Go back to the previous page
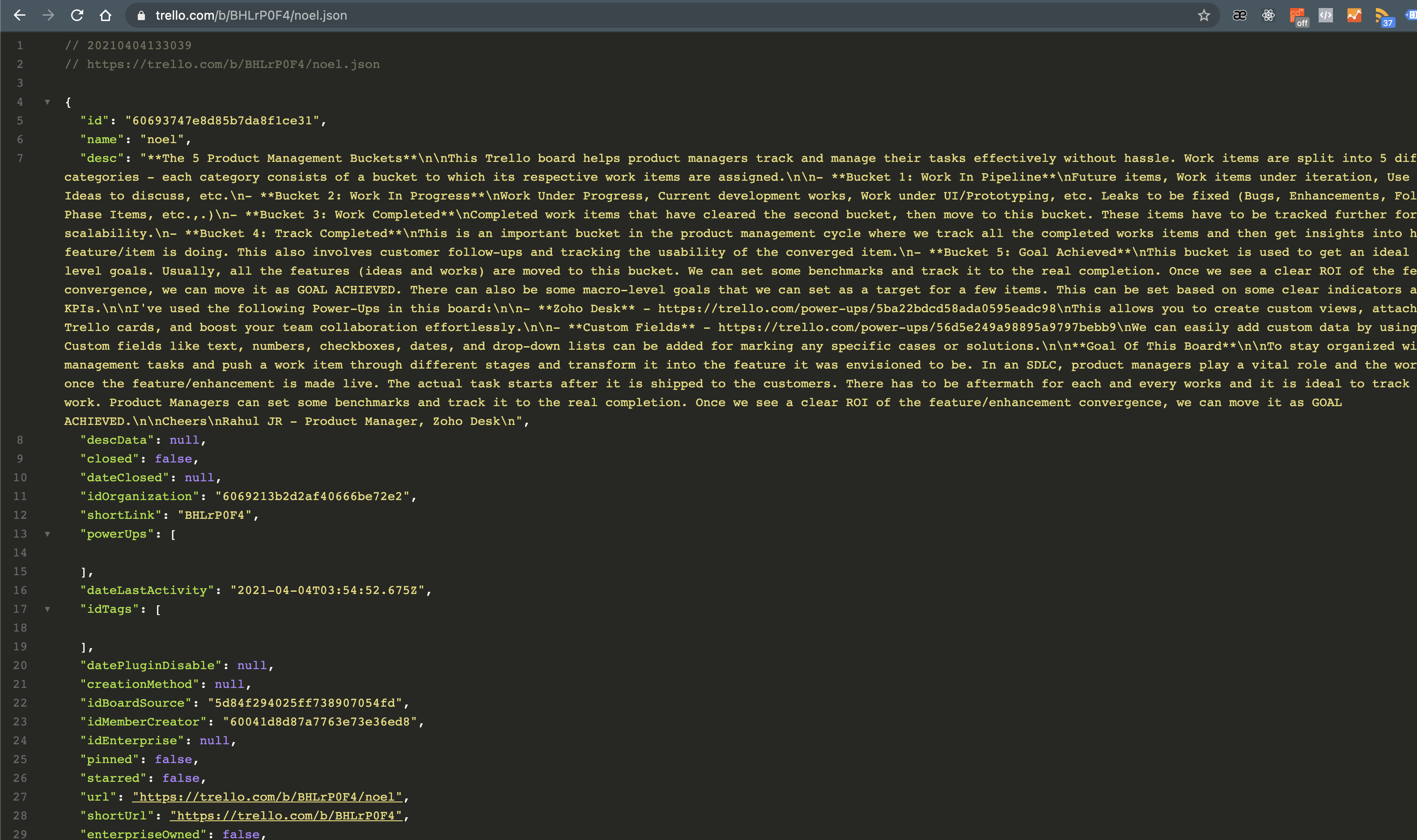The height and width of the screenshot is (840, 1417). point(20,15)
